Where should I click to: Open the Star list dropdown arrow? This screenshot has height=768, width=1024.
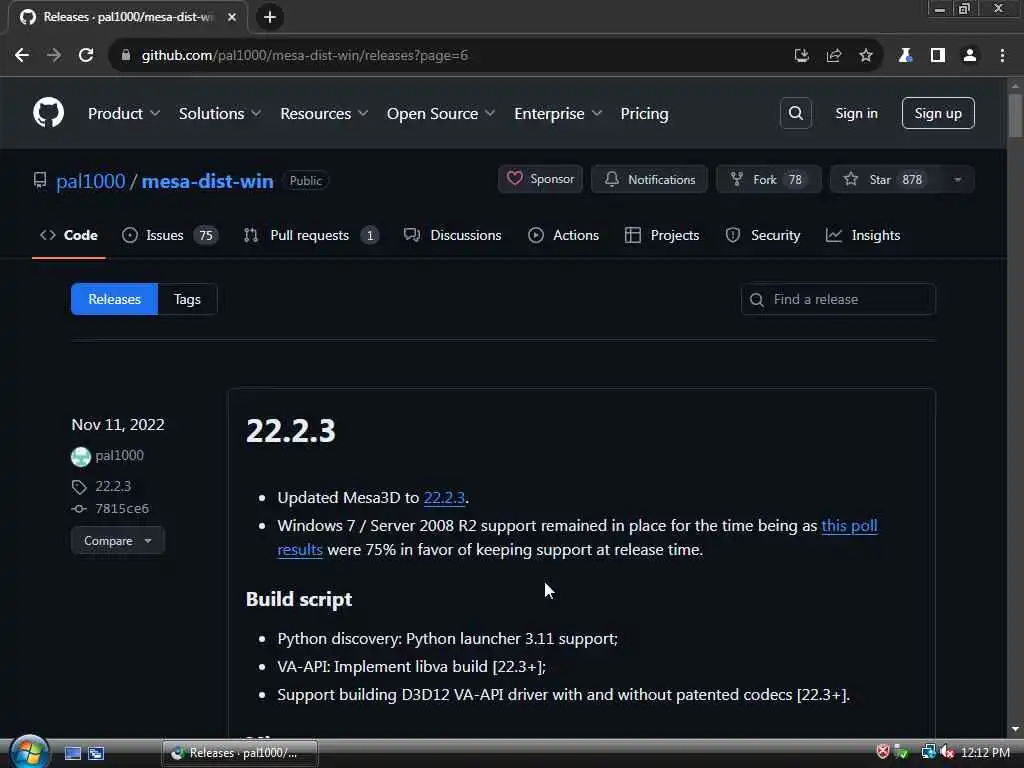[x=957, y=180]
